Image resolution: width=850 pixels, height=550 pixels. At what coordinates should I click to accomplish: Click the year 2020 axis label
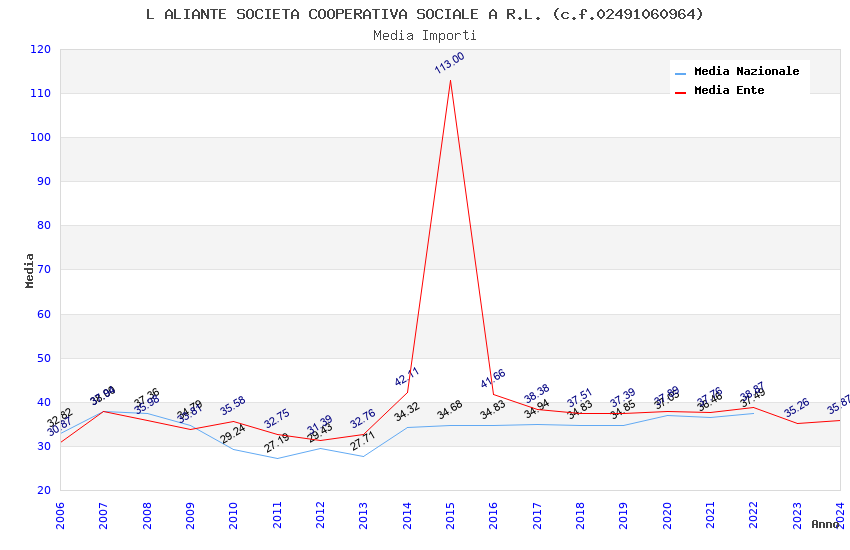(x=667, y=515)
